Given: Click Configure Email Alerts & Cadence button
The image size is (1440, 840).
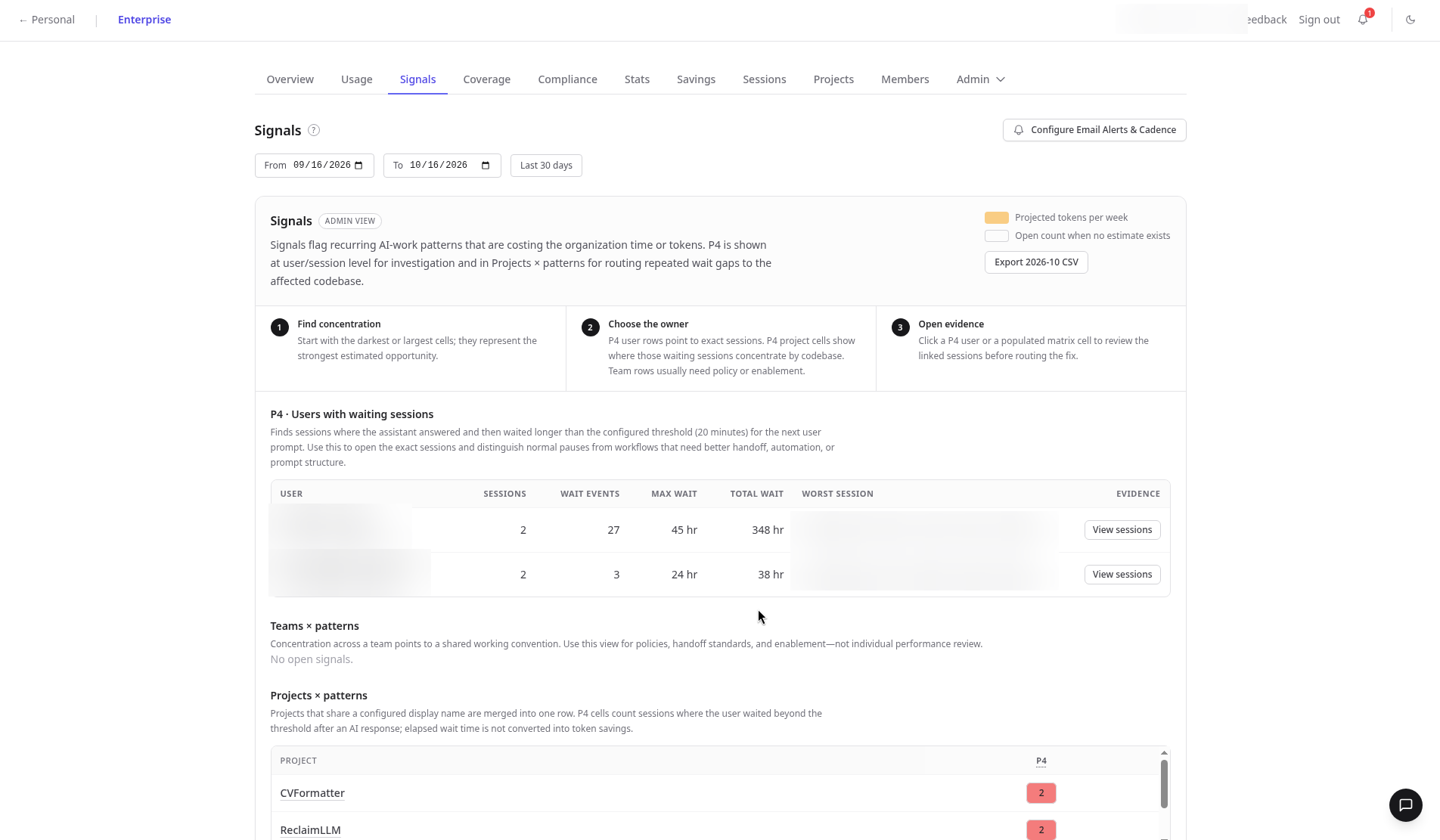Looking at the screenshot, I should point(1094,130).
